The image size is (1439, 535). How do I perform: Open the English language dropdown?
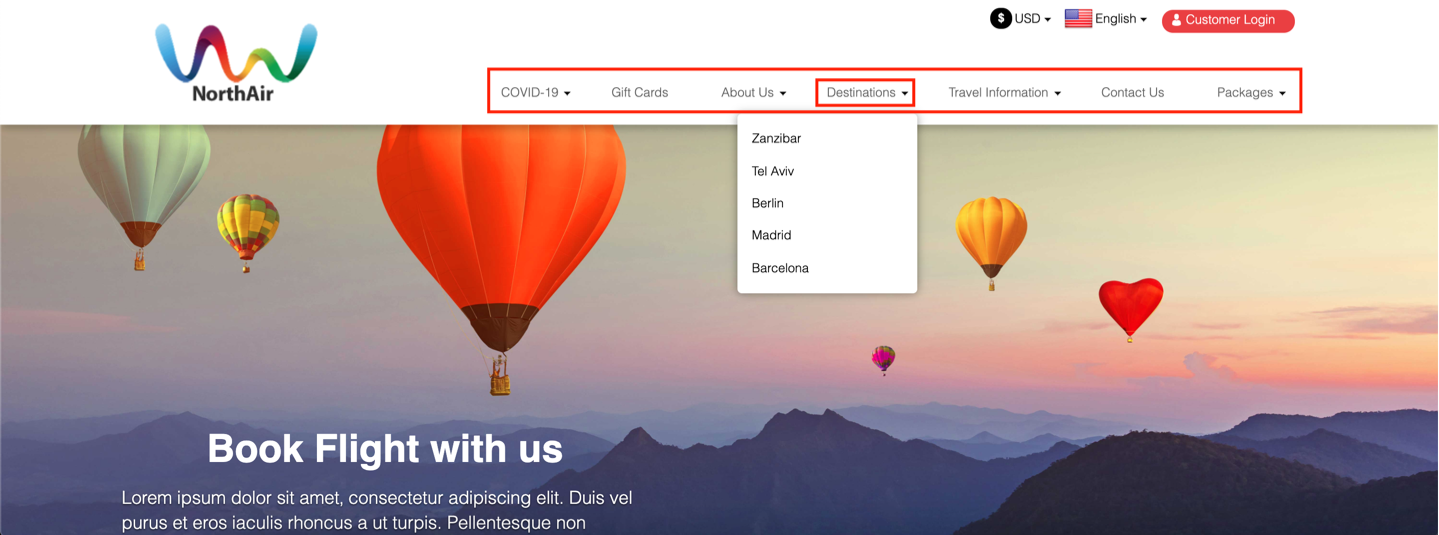tap(1106, 18)
